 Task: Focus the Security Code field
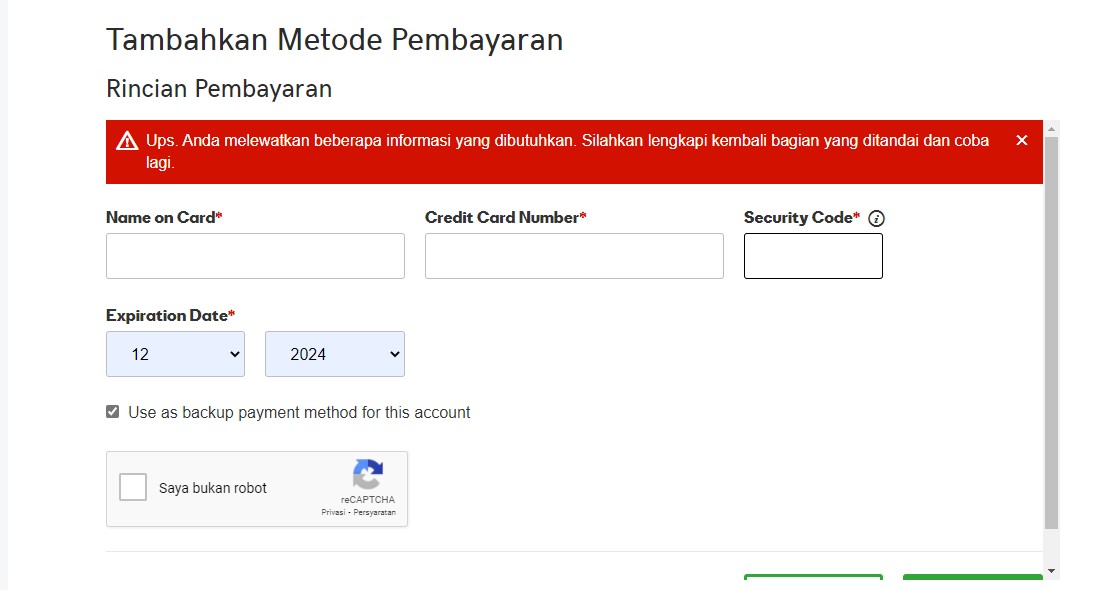click(813, 256)
